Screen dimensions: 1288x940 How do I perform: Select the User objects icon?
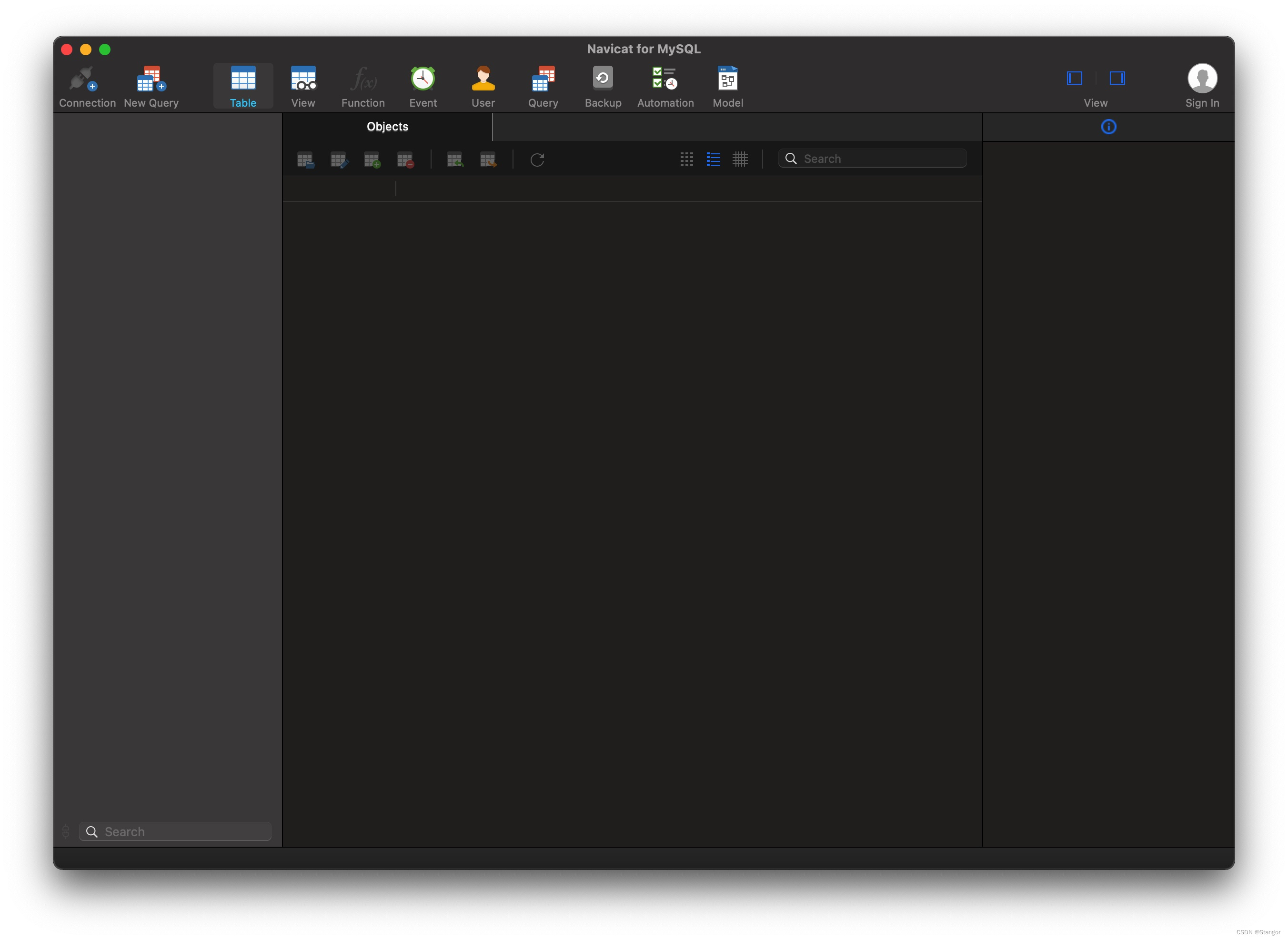click(x=483, y=79)
